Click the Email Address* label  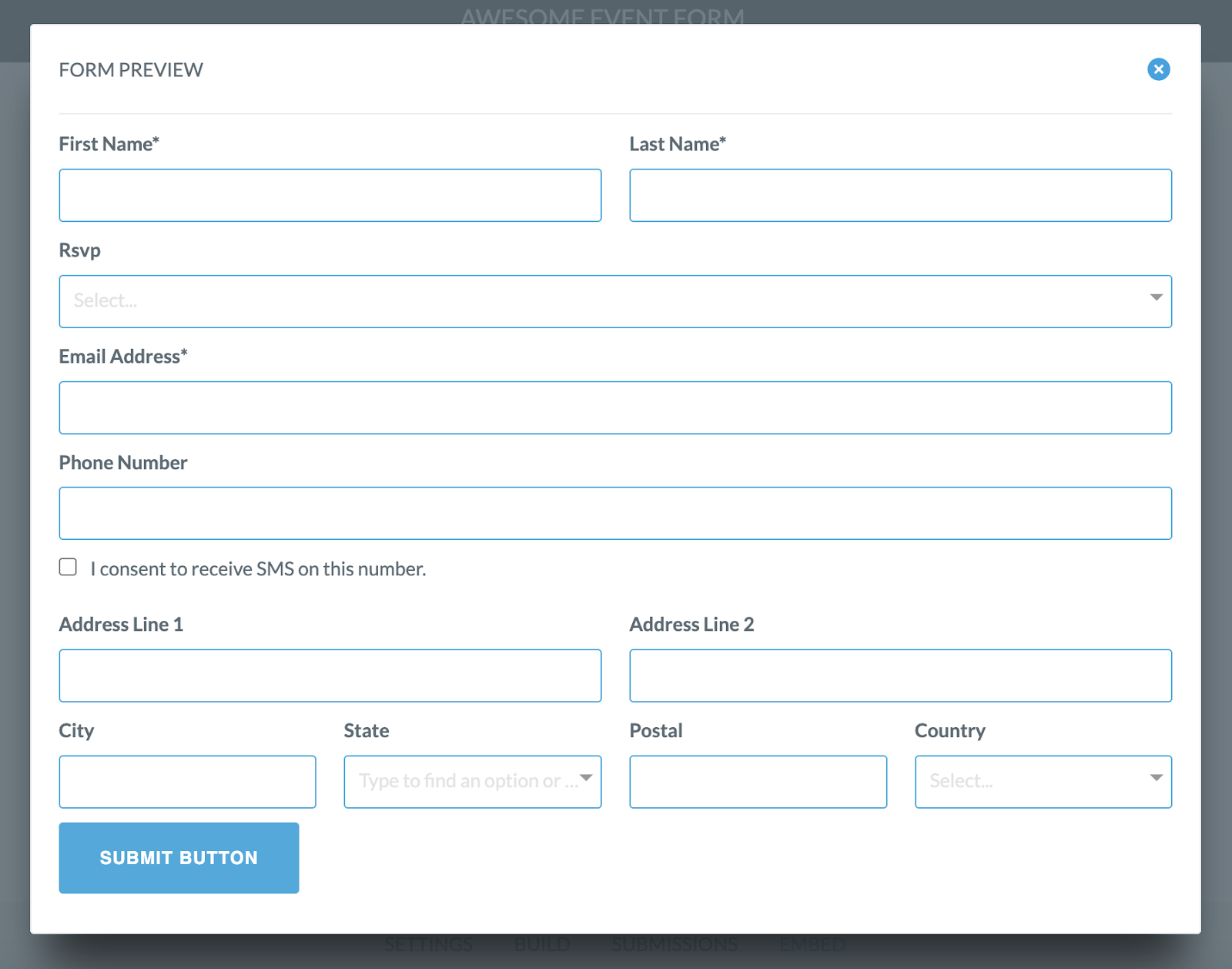(123, 357)
